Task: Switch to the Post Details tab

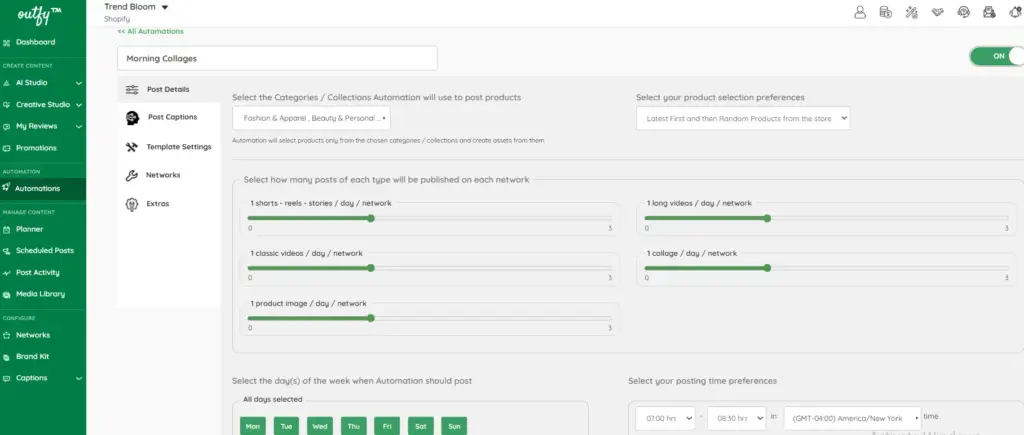Action: pos(168,89)
